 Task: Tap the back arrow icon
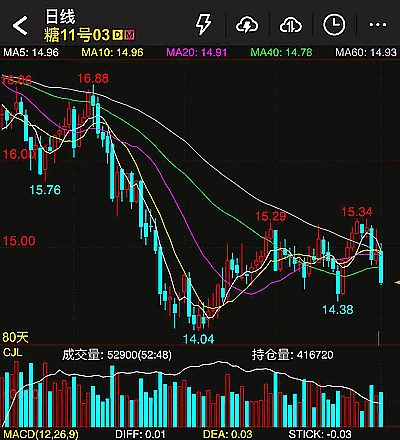point(20,25)
